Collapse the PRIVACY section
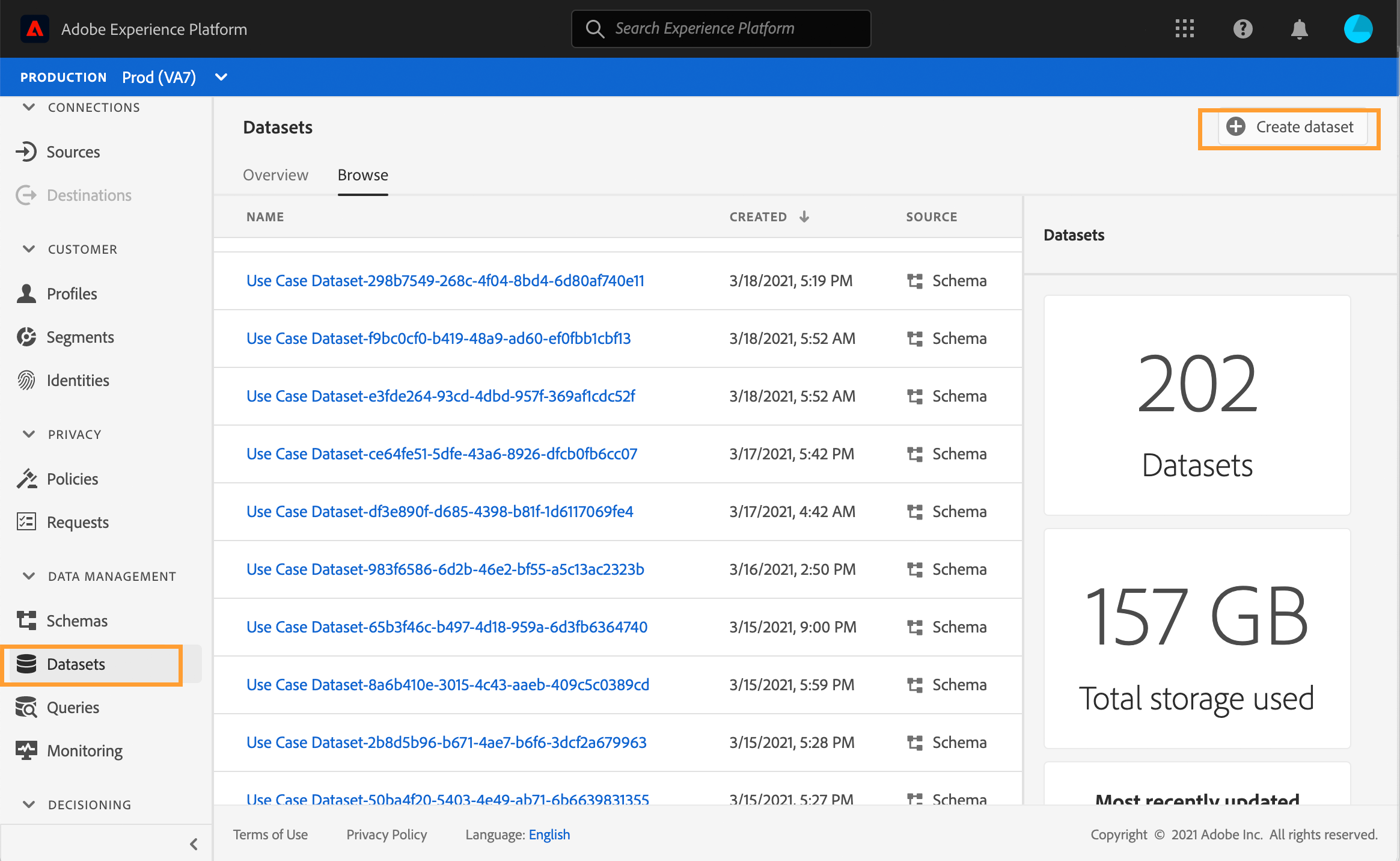 click(x=28, y=434)
